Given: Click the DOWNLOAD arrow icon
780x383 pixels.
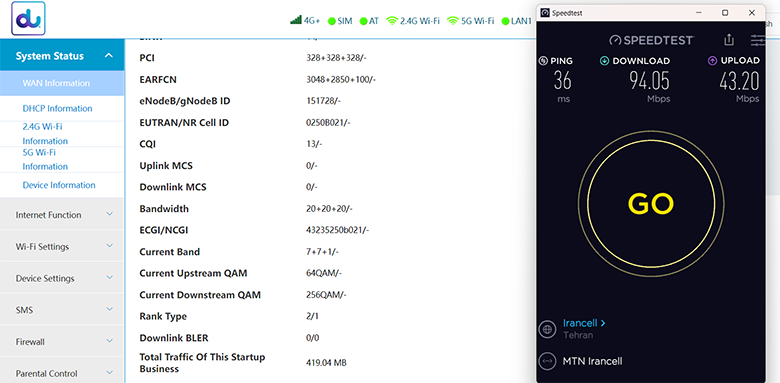Looking at the screenshot, I should [604, 61].
